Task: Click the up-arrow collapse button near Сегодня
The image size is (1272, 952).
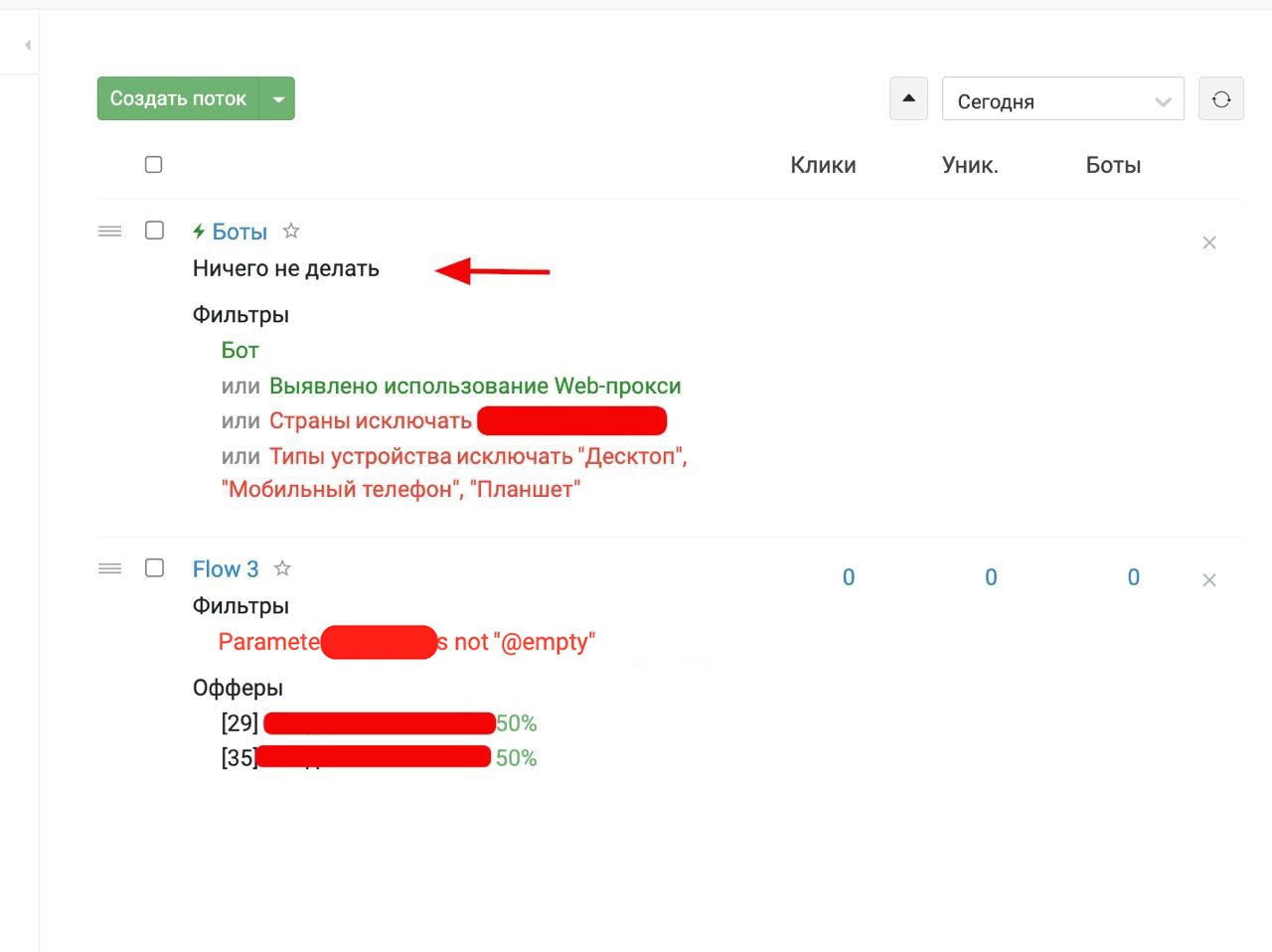Action: pos(908,98)
